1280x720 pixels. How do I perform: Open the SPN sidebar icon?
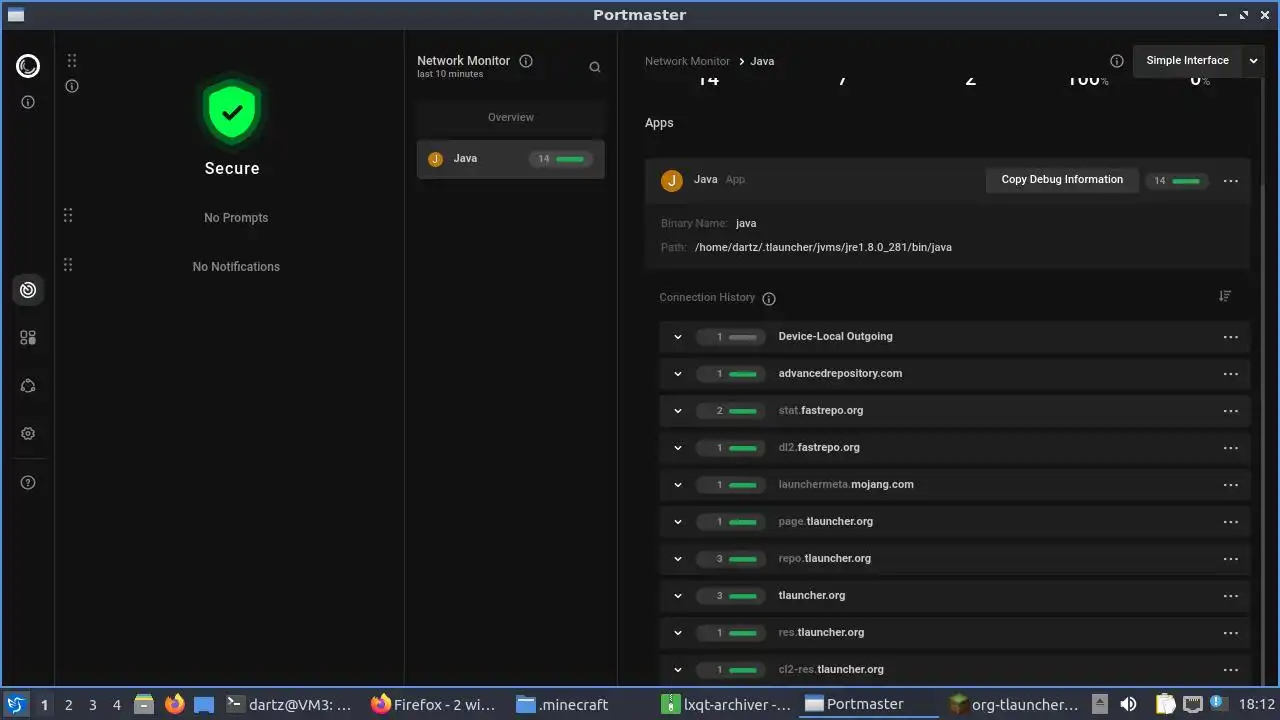point(28,386)
